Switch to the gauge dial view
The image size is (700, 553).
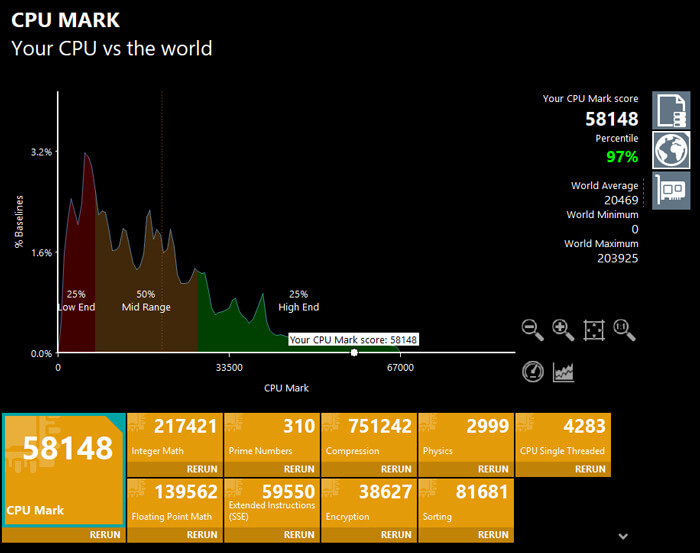click(x=533, y=371)
